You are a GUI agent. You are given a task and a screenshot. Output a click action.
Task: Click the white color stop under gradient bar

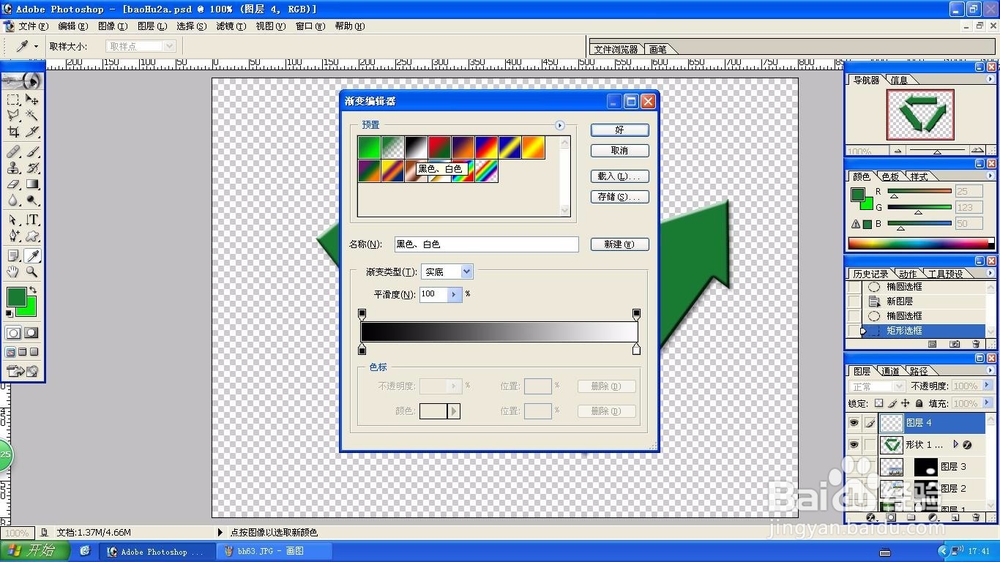pyautogui.click(x=636, y=349)
